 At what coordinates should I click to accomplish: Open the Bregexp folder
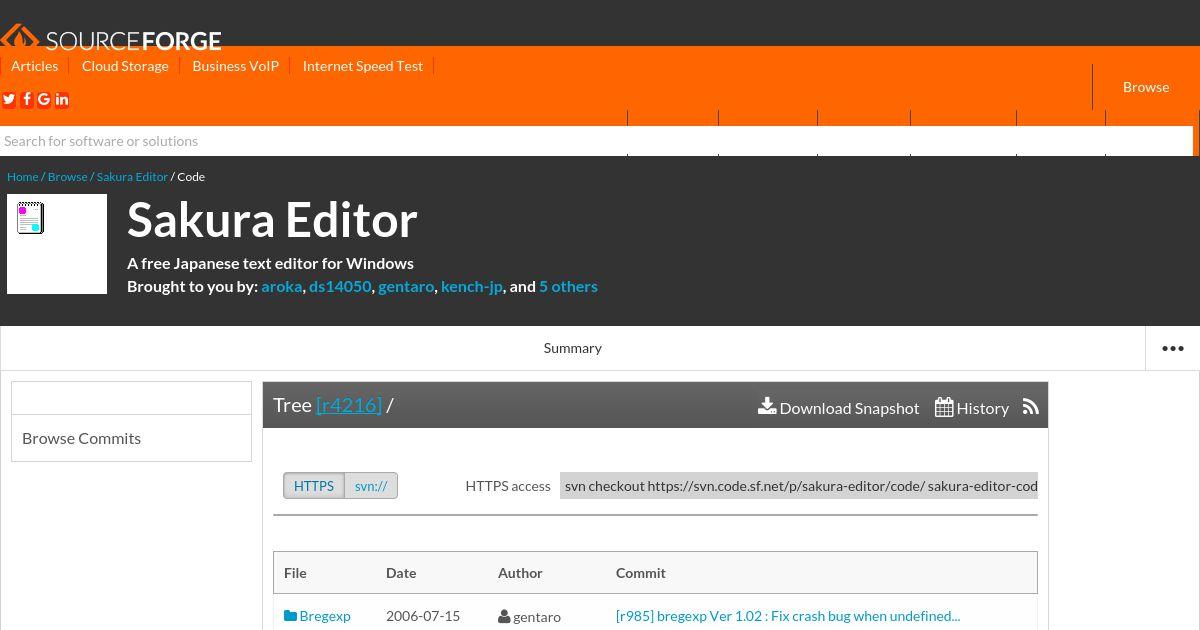[x=317, y=616]
